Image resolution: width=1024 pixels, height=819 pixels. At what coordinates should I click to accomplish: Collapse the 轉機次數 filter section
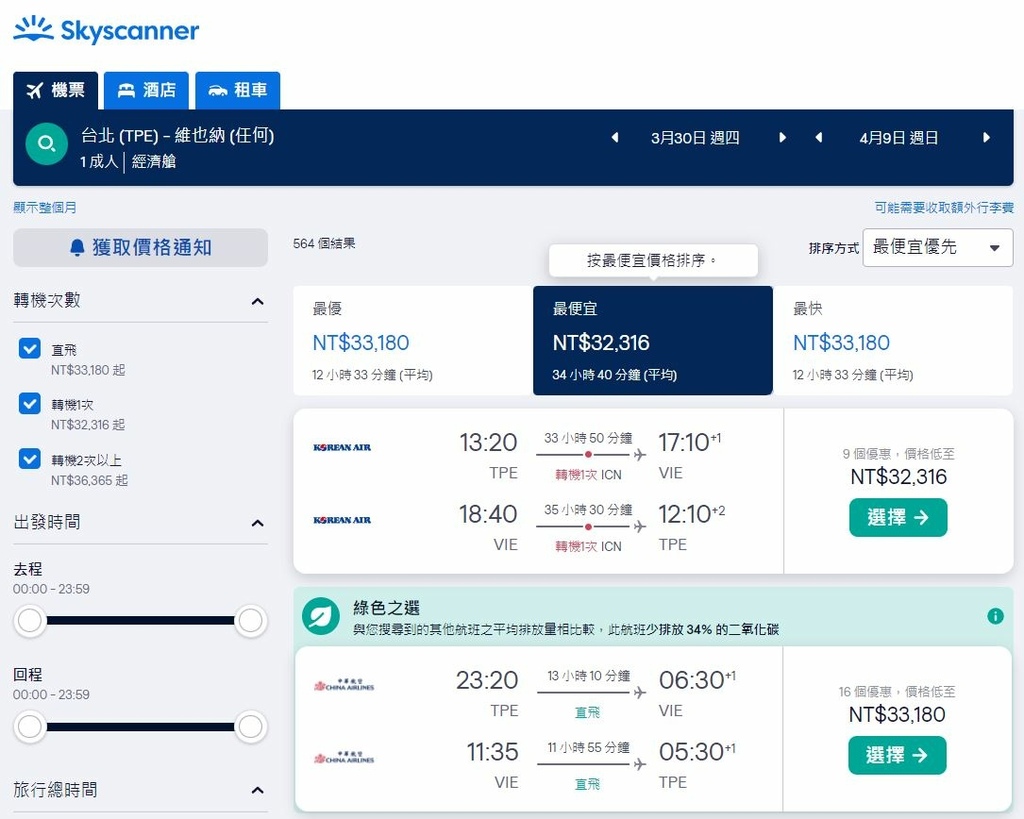click(x=257, y=301)
